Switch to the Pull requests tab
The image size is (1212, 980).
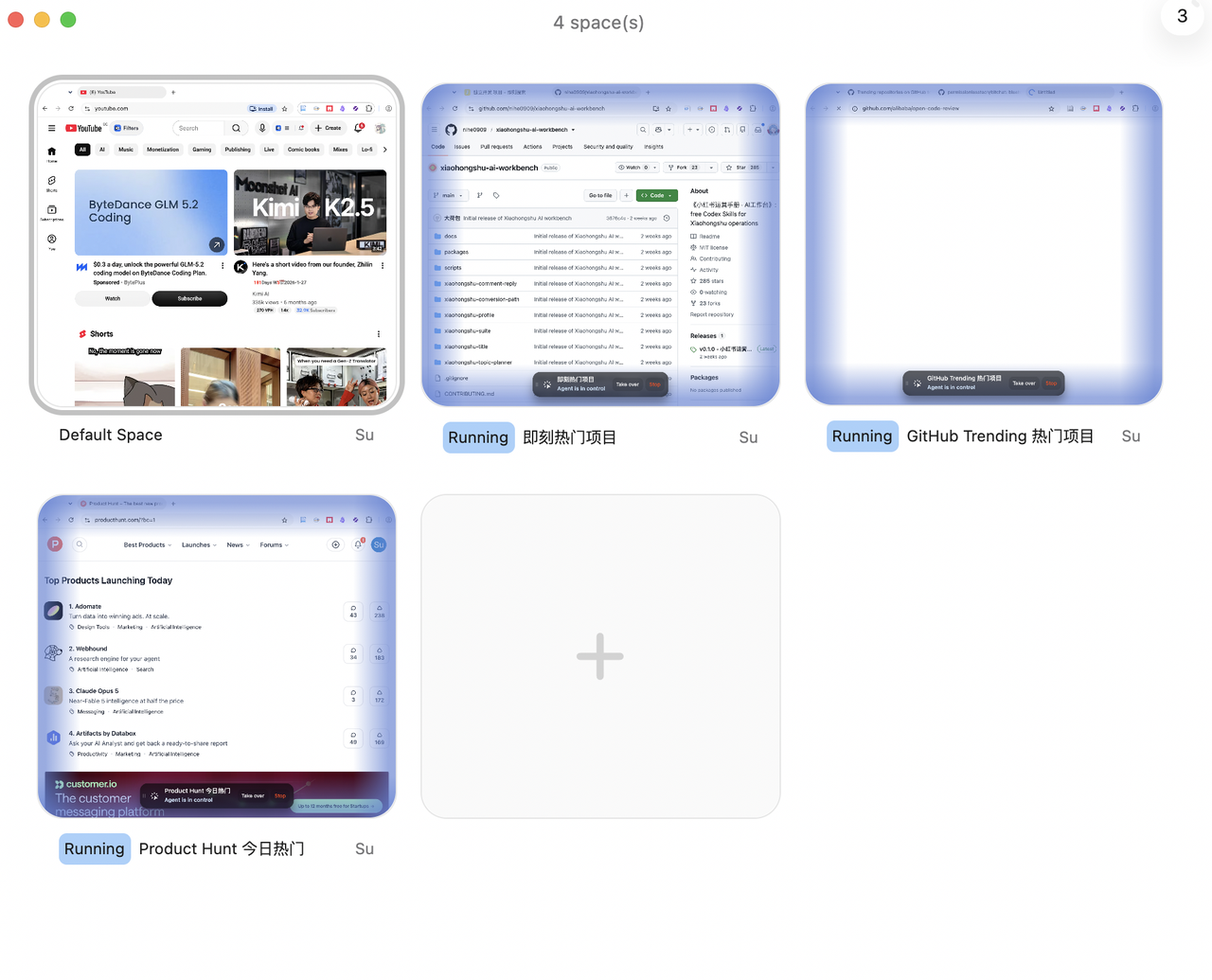(x=496, y=147)
